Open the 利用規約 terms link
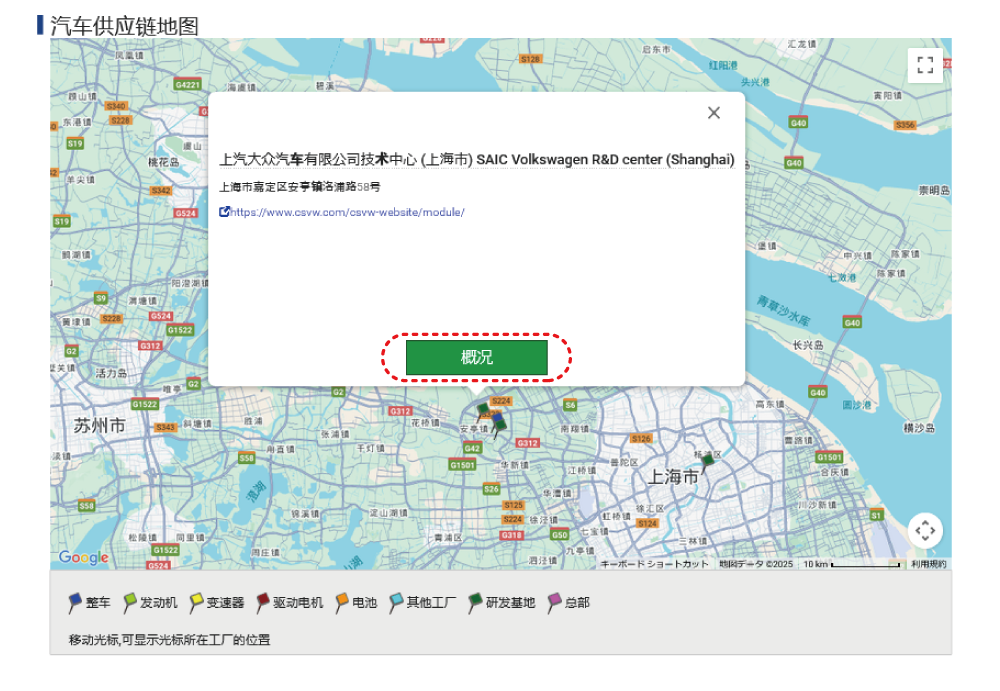Image resolution: width=1000 pixels, height=691 pixels. [x=928, y=564]
